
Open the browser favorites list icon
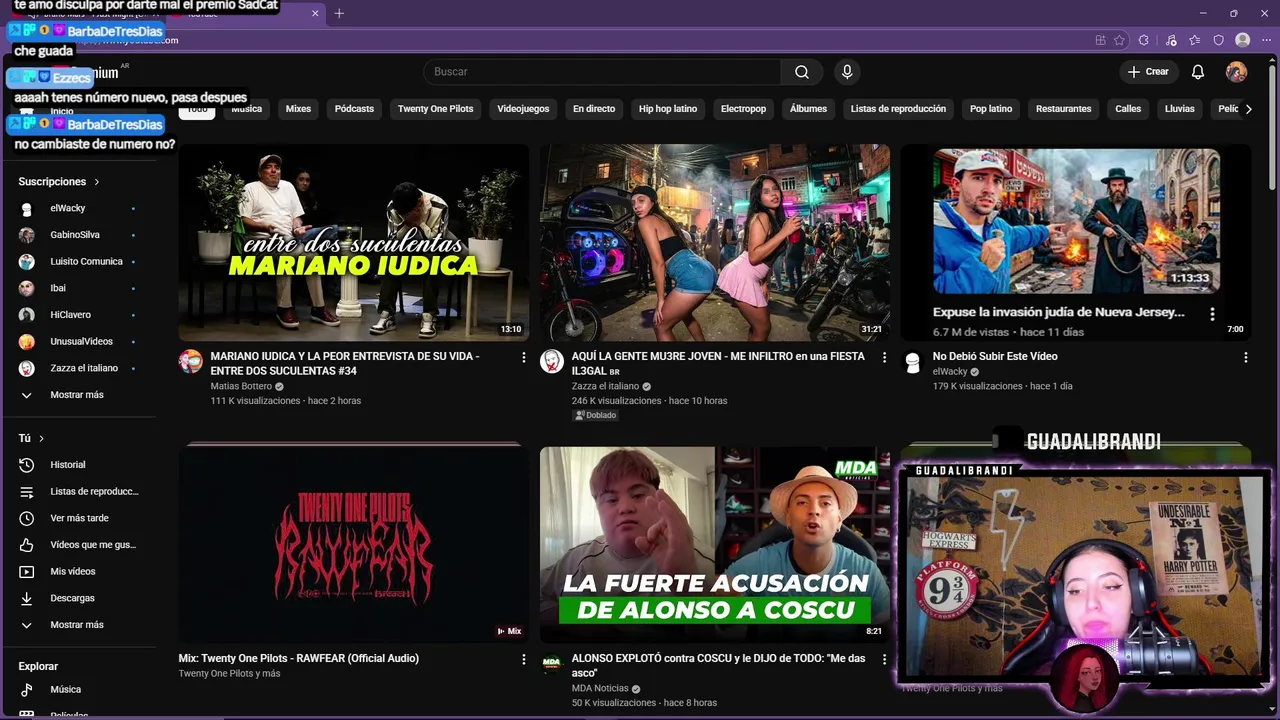click(x=1195, y=40)
